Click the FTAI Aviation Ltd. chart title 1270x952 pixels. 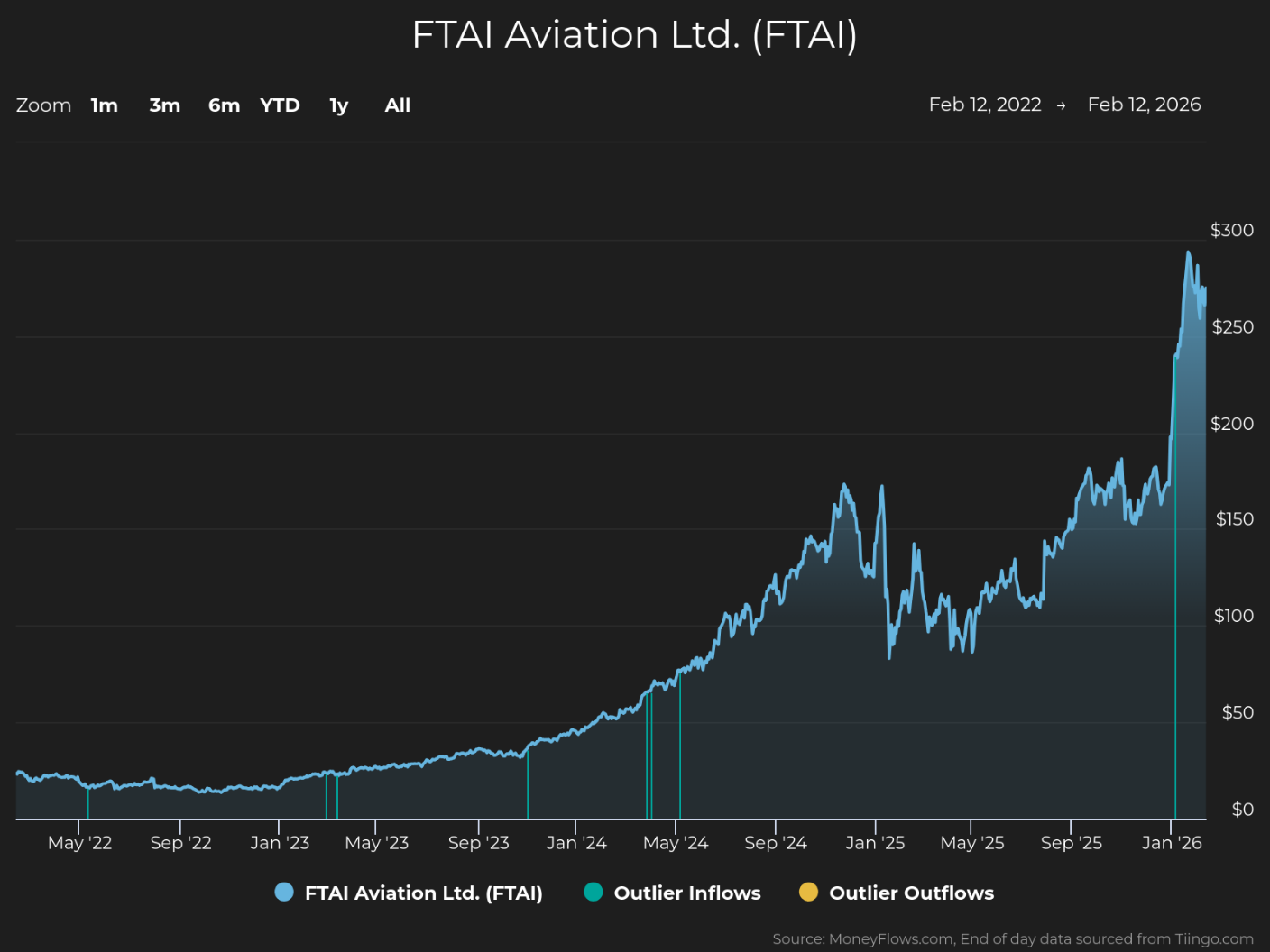[635, 35]
